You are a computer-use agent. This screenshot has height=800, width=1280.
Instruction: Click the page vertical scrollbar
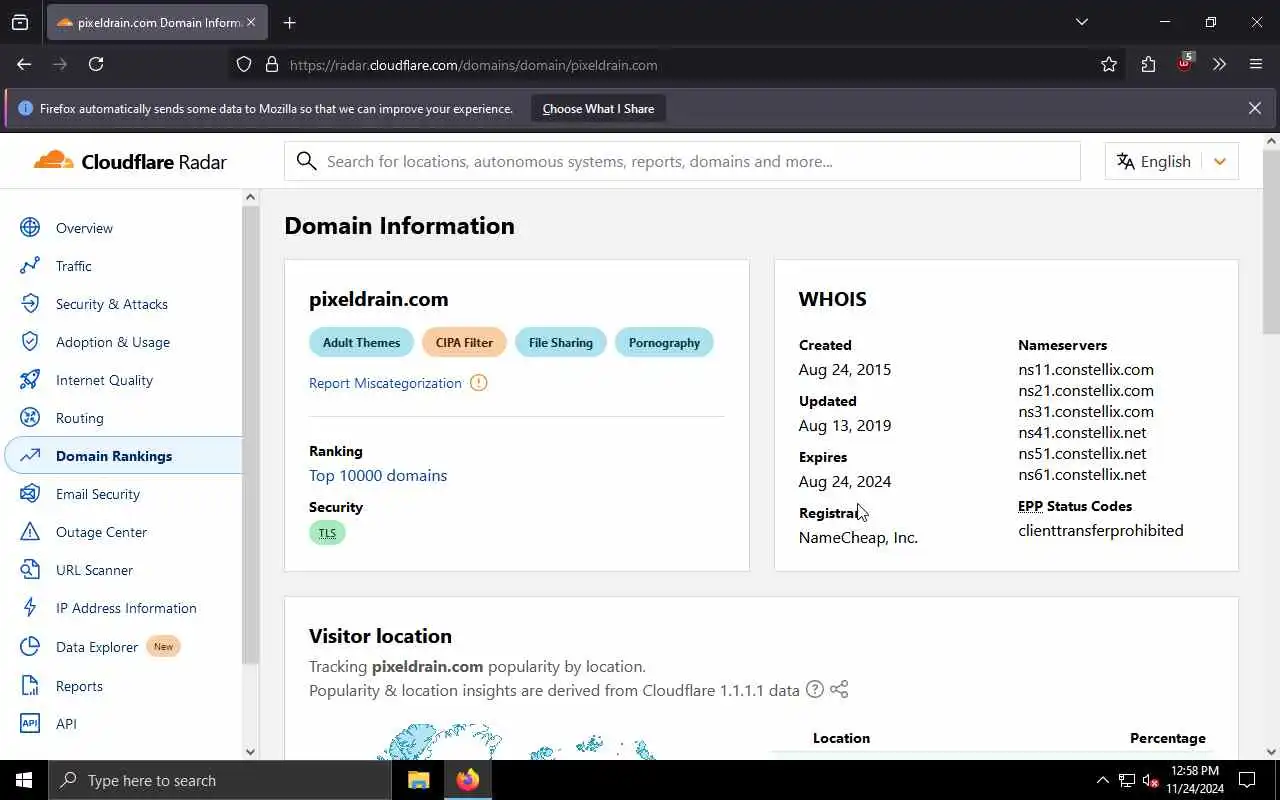click(x=1271, y=242)
